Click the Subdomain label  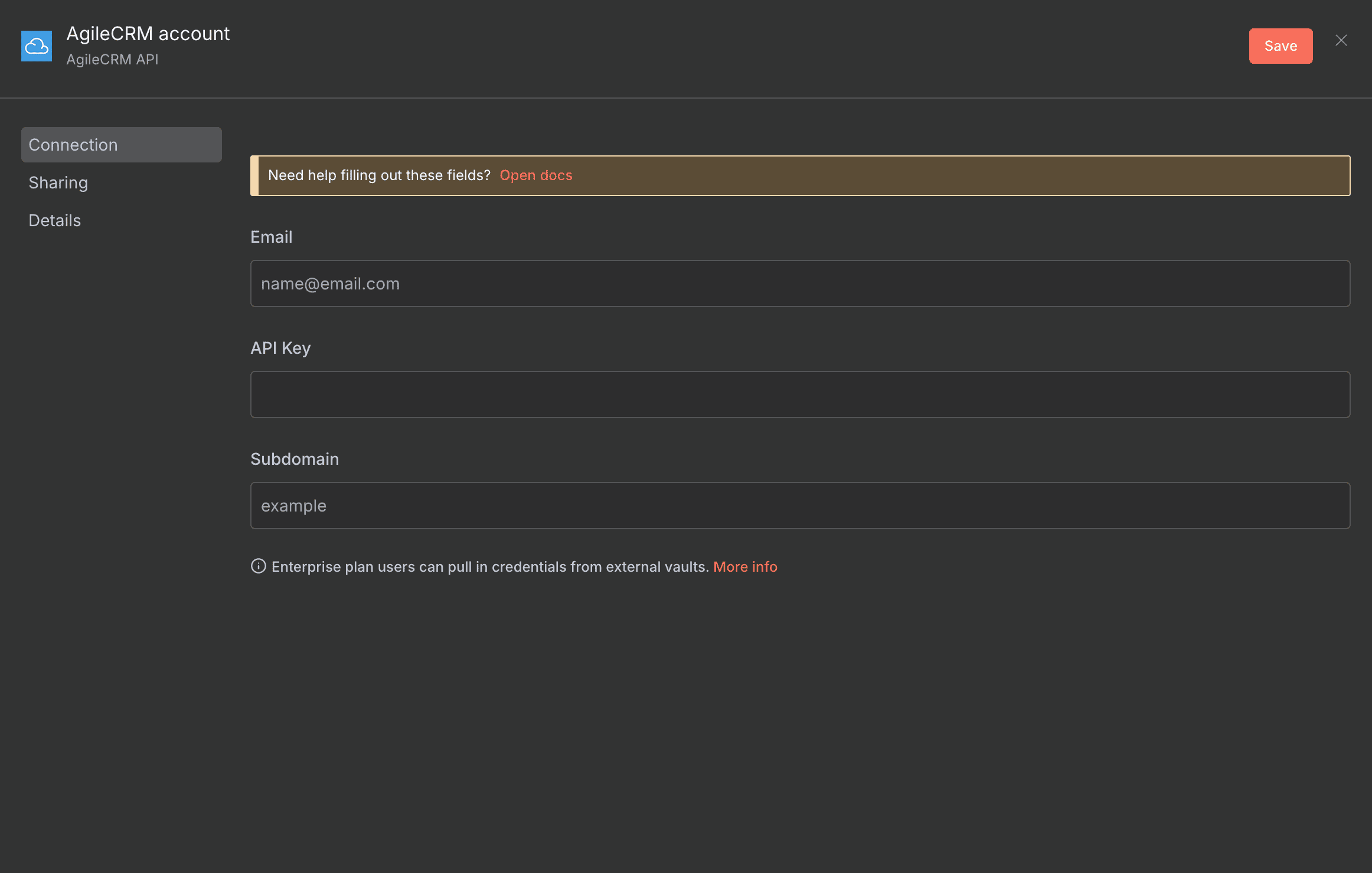[295, 459]
